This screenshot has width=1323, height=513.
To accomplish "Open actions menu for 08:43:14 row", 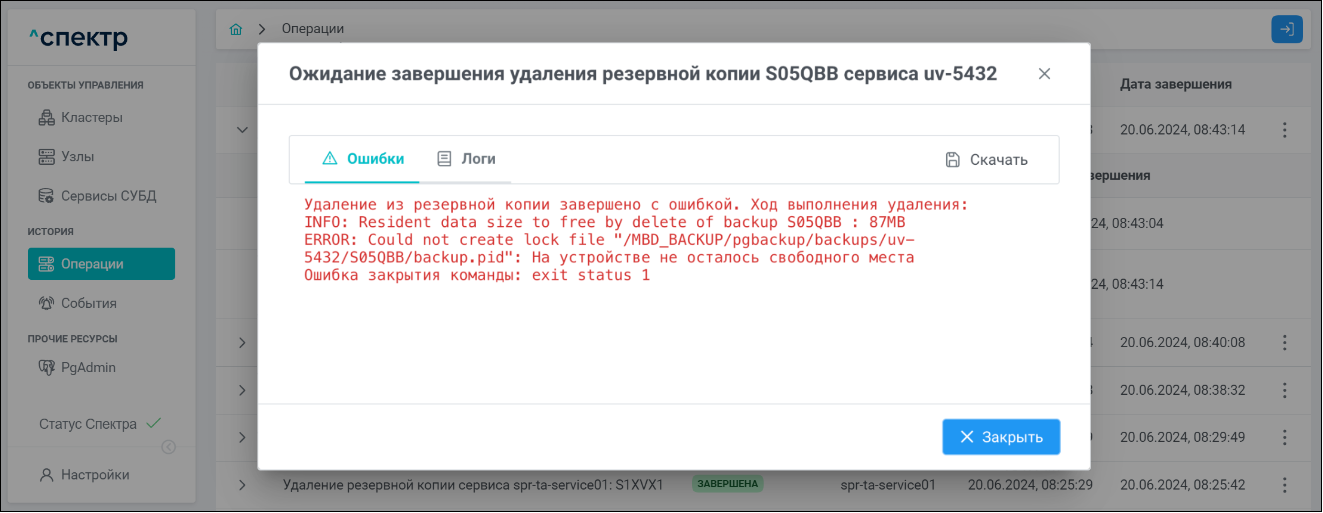I will pos(1285,130).
